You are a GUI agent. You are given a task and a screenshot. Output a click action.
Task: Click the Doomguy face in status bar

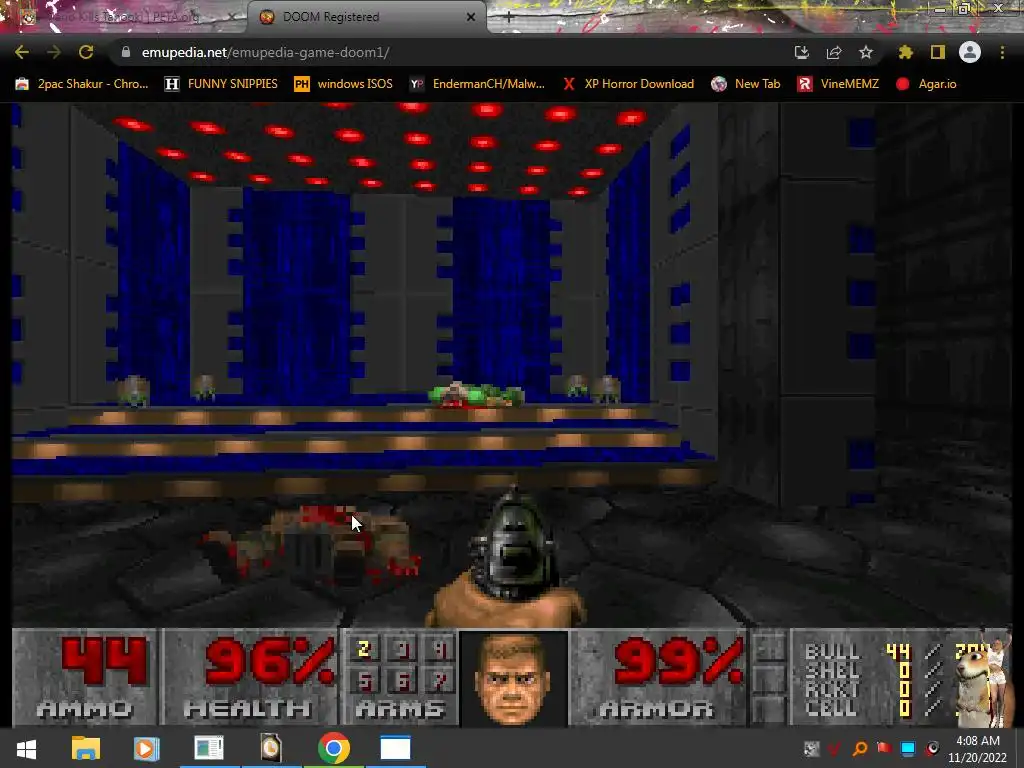tap(513, 678)
